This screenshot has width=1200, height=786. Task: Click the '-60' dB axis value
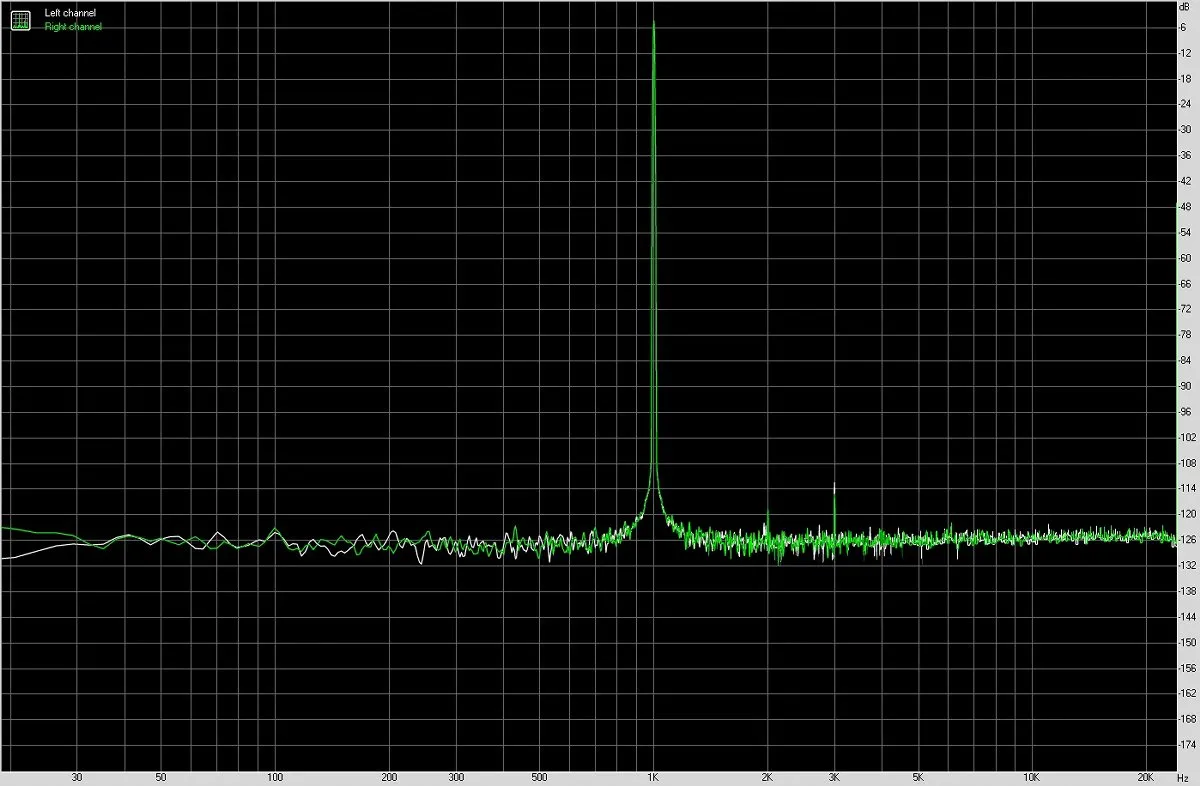tap(1185, 259)
